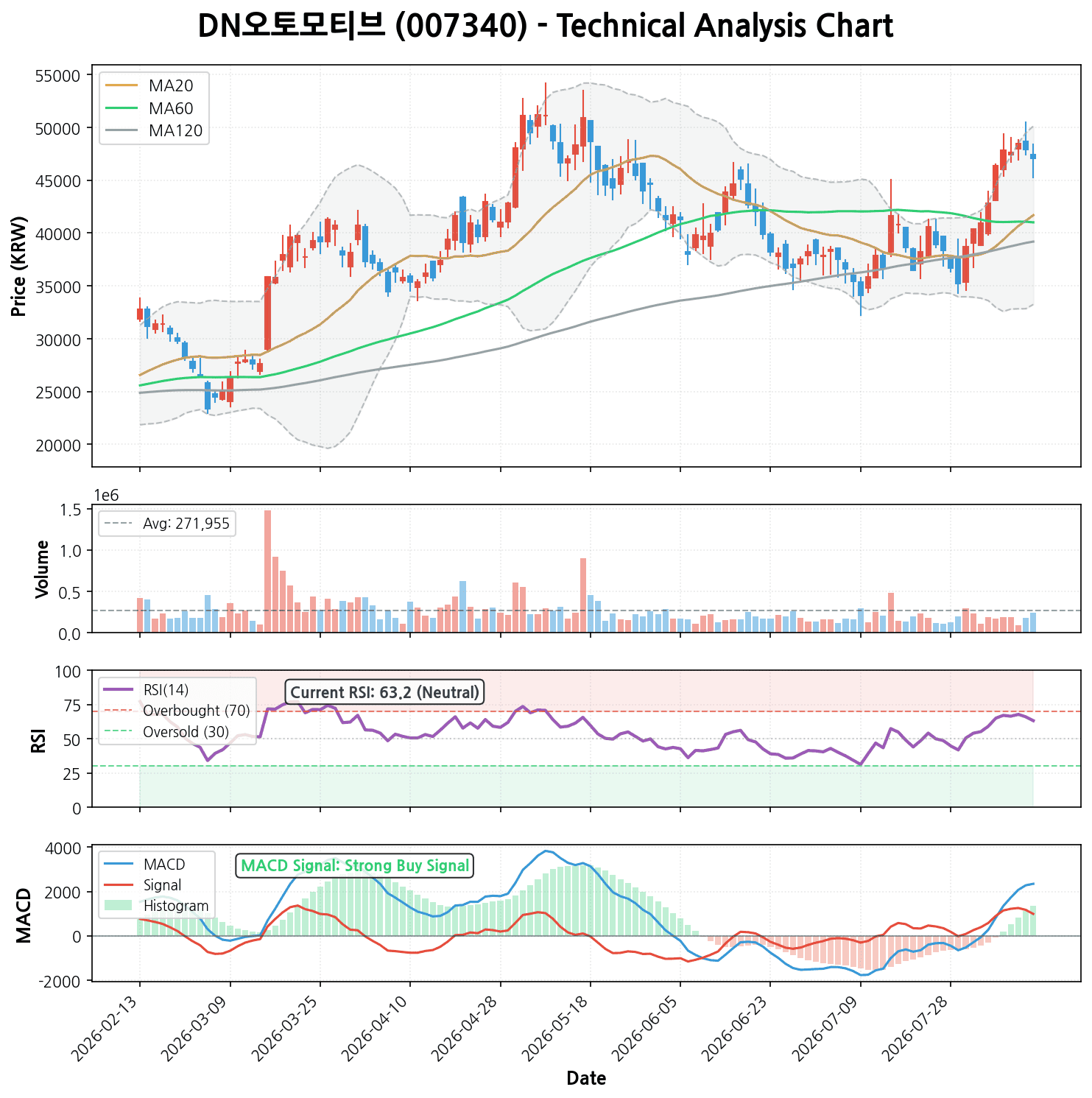Screen dimensions: 1092x1098
Task: Click the chart title 'DN오토모티브 (007340) - Technical Analysis Chart'
Action: (x=546, y=27)
